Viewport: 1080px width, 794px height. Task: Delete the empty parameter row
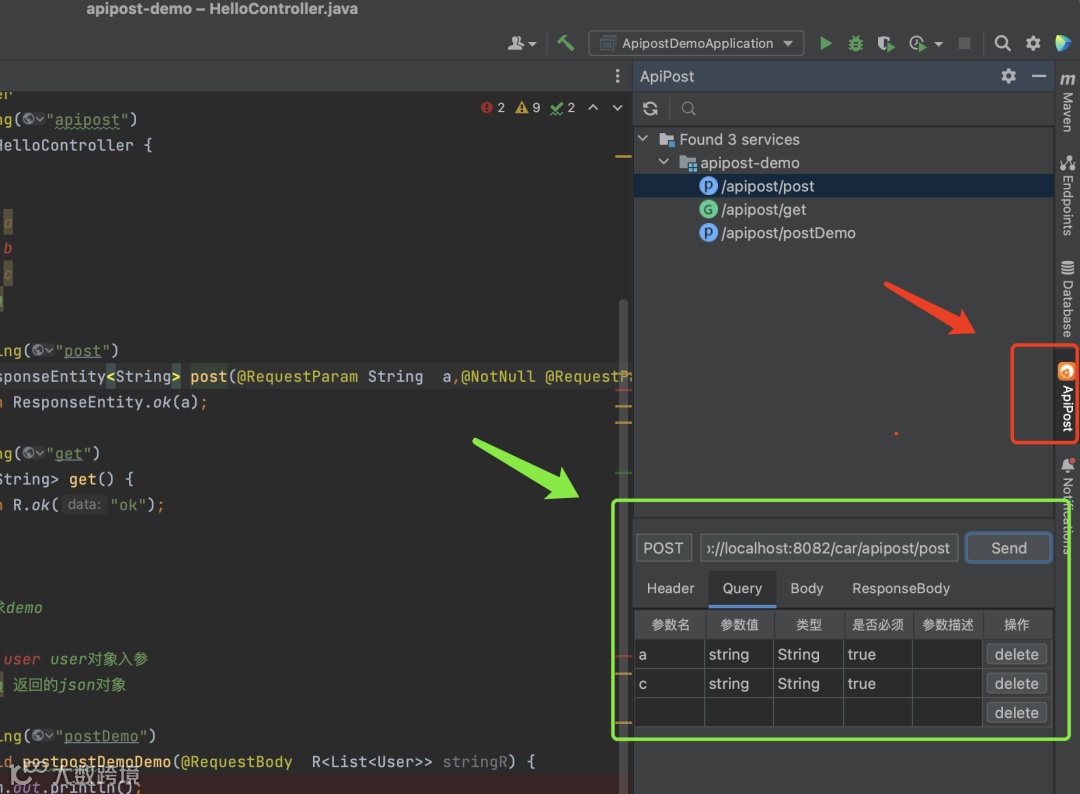pos(1017,713)
